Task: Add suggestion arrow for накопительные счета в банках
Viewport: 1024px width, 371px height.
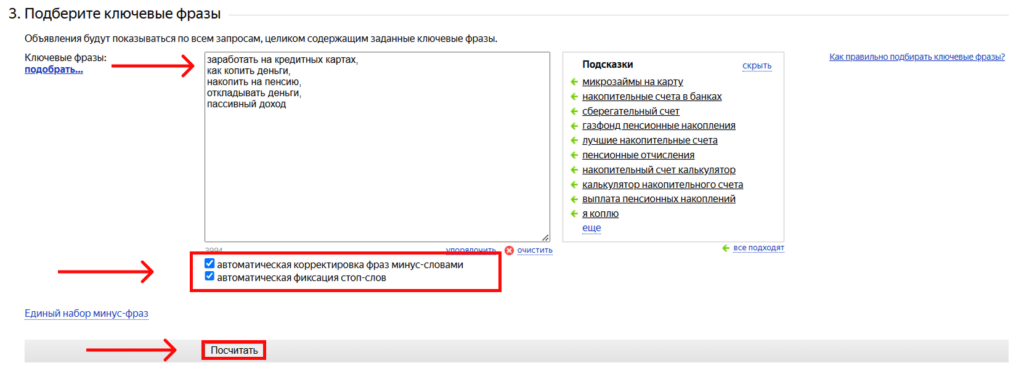Action: pos(574,97)
